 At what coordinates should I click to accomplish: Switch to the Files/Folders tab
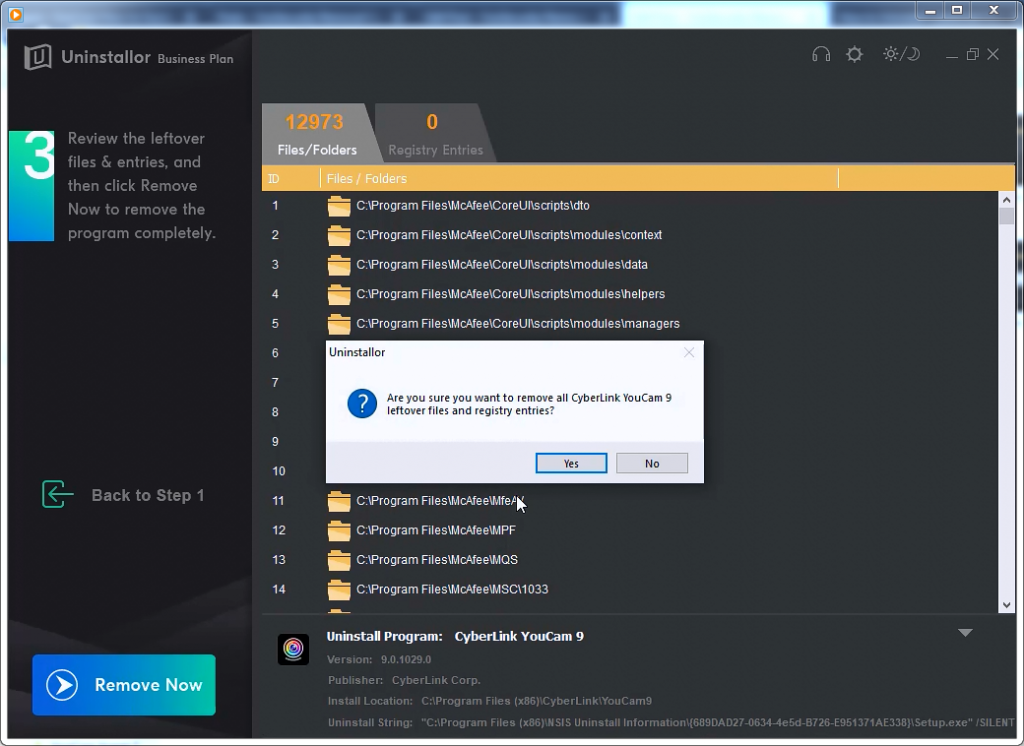click(317, 133)
